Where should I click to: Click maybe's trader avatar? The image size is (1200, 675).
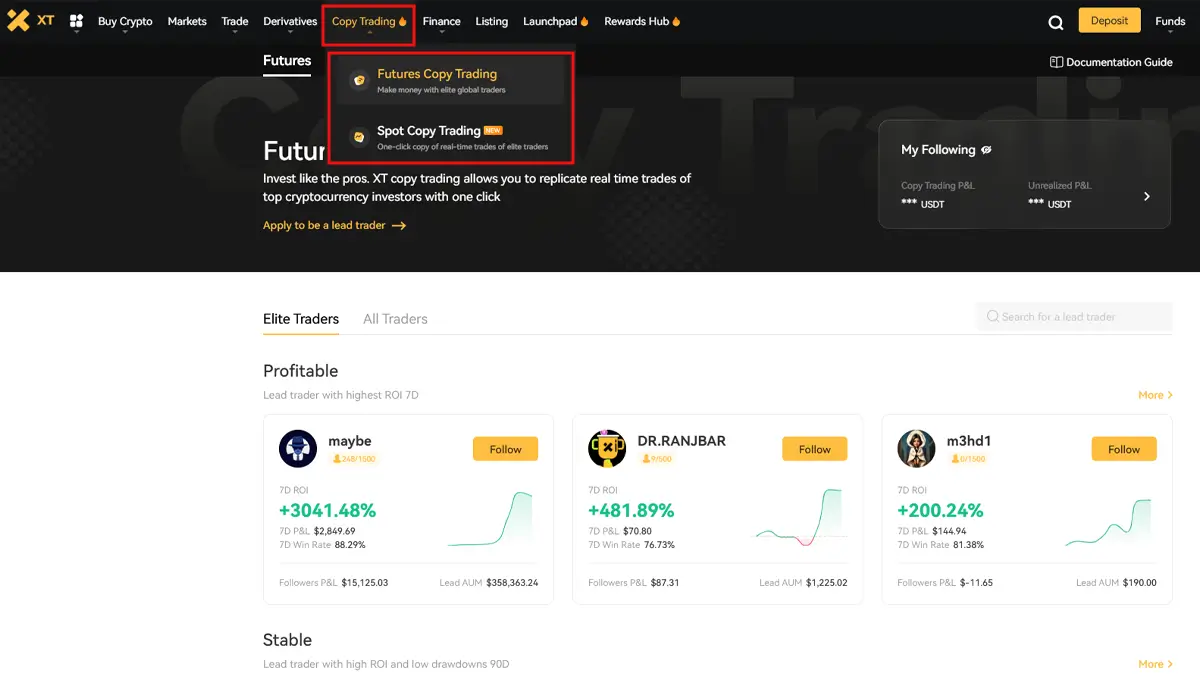tap(298, 449)
